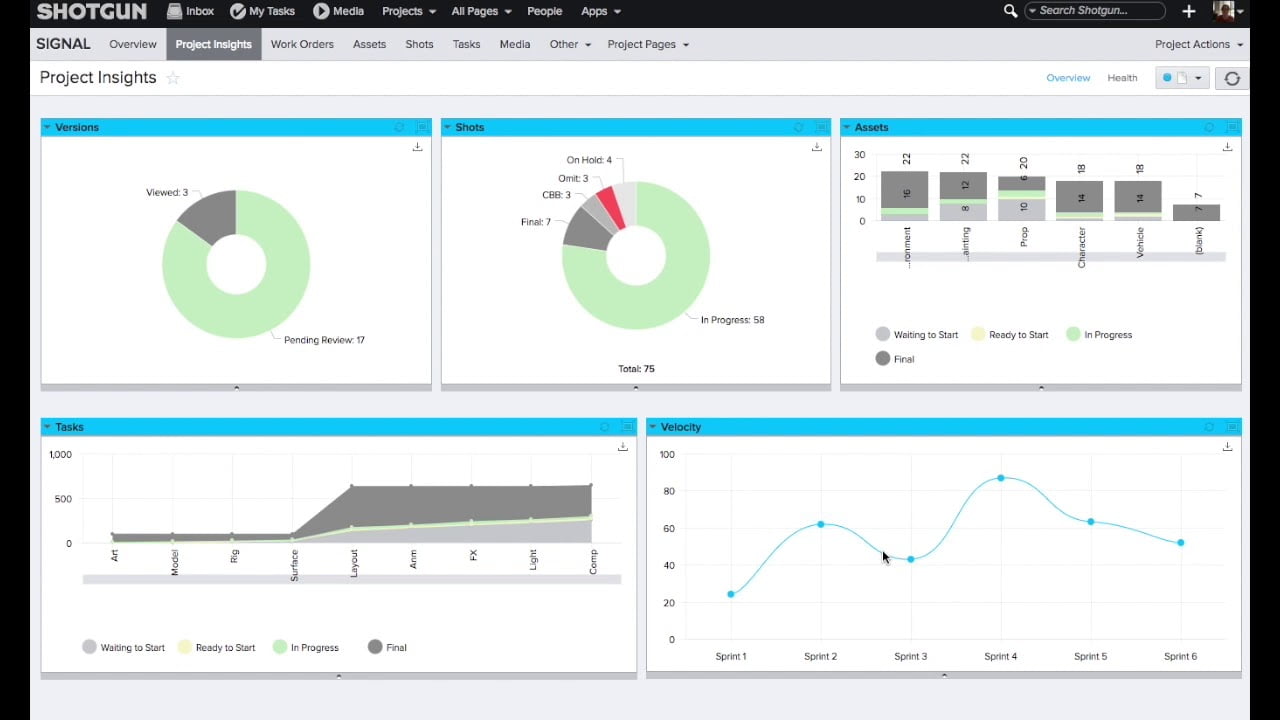Click the Health view link
1280x720 pixels.
1122,78
